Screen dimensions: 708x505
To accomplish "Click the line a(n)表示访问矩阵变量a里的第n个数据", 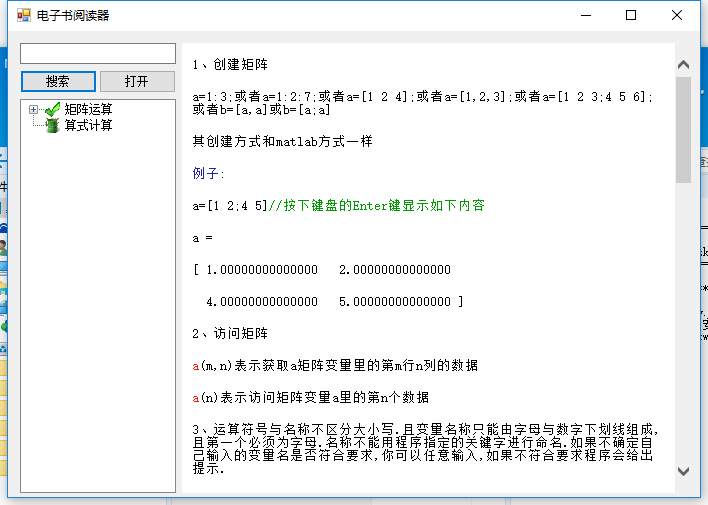I will (311, 398).
